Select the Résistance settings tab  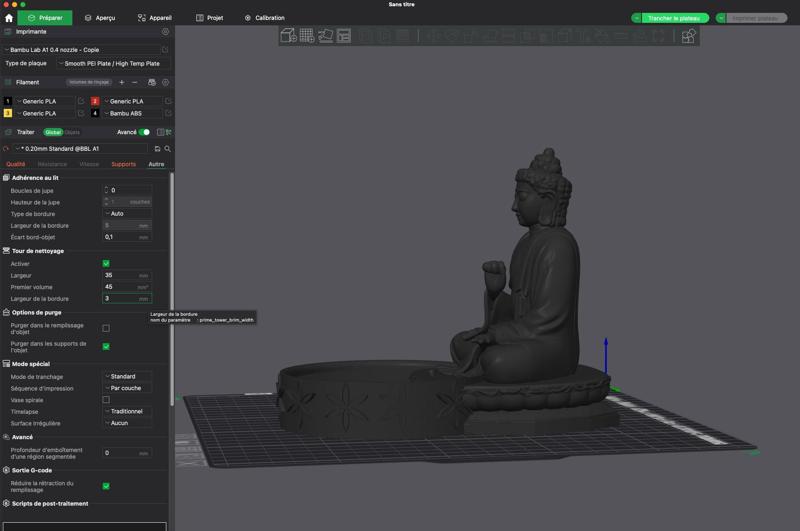[x=52, y=164]
